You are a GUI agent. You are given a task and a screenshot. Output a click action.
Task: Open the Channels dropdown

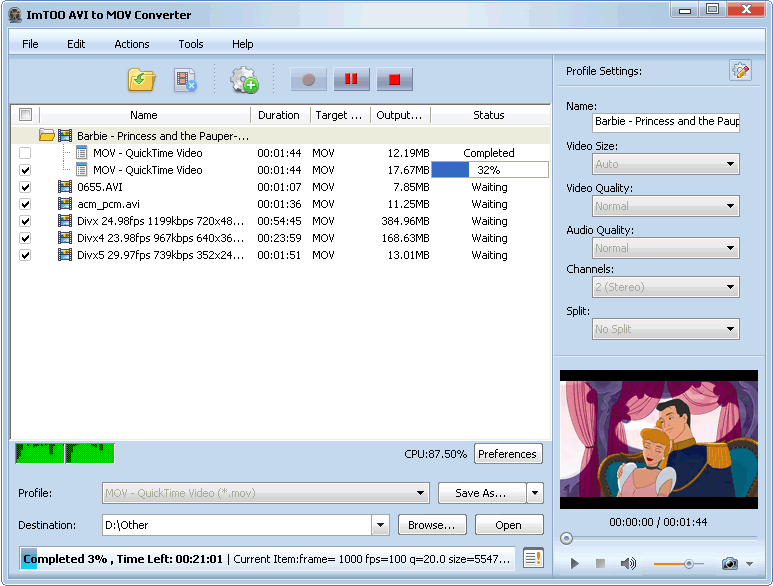(x=666, y=287)
